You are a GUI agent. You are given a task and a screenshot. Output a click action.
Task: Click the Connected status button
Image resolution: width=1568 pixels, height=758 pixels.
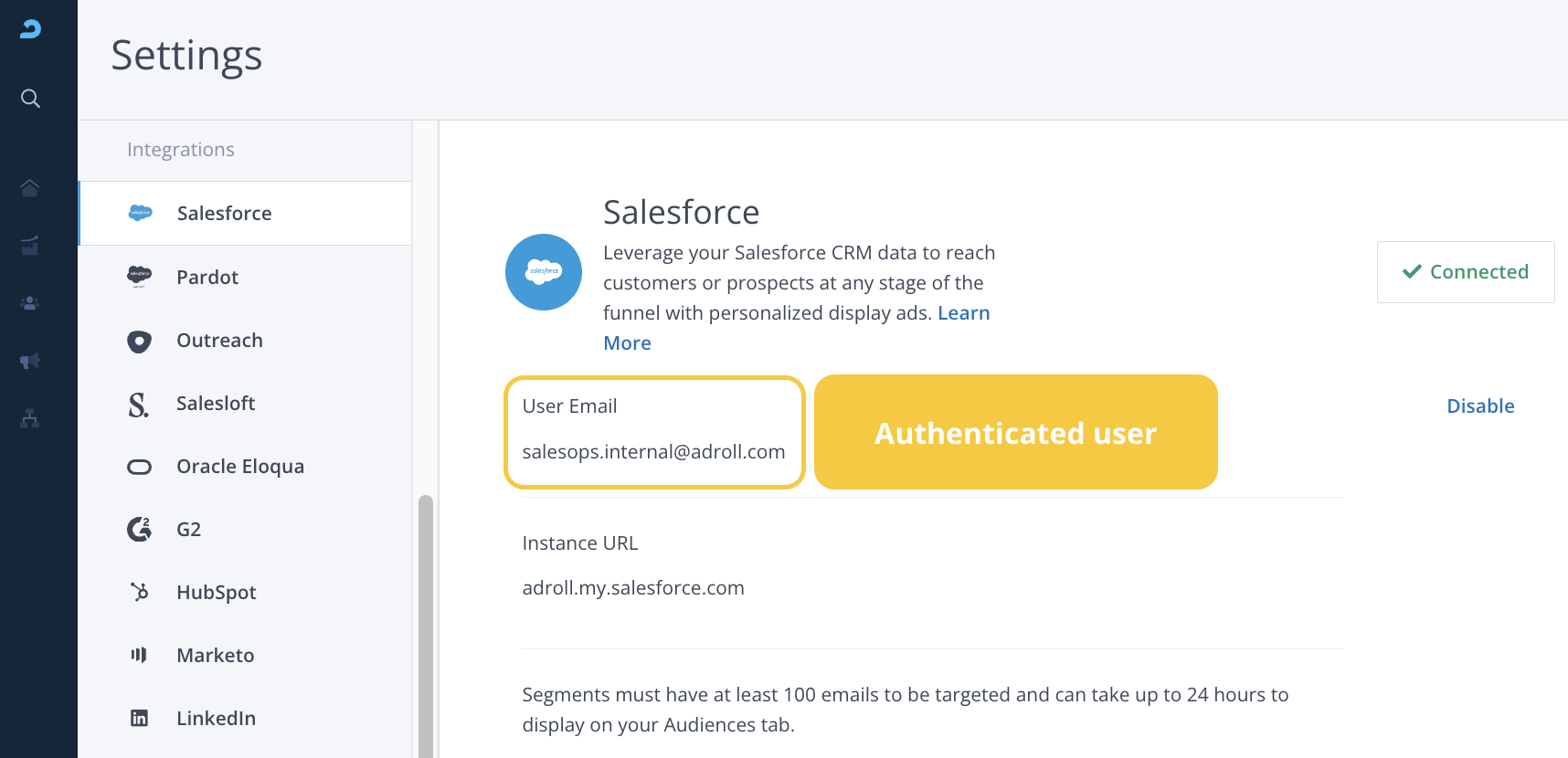[x=1465, y=272]
